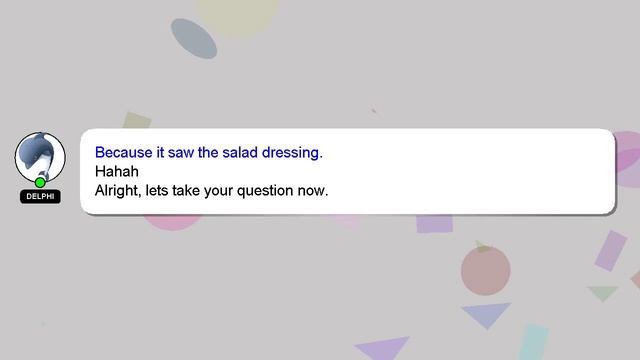640x360 pixels.
Task: Click the tilted purple rectangle at right
Action: pos(611,251)
